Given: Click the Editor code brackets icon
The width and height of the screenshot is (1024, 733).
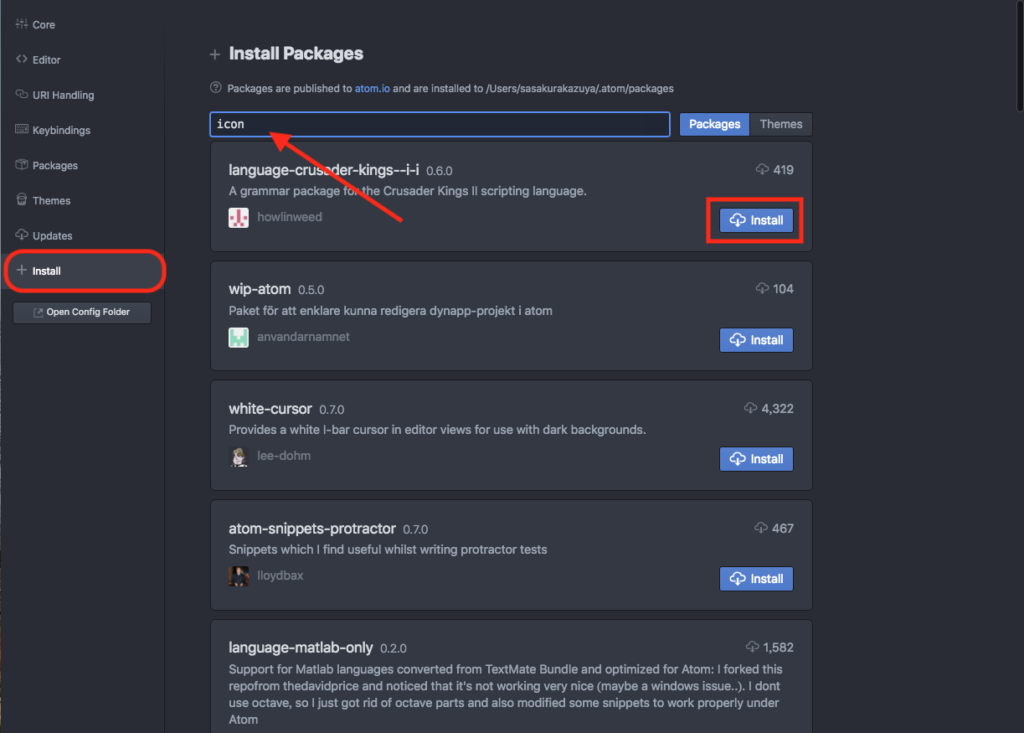Looking at the screenshot, I should click(x=22, y=59).
